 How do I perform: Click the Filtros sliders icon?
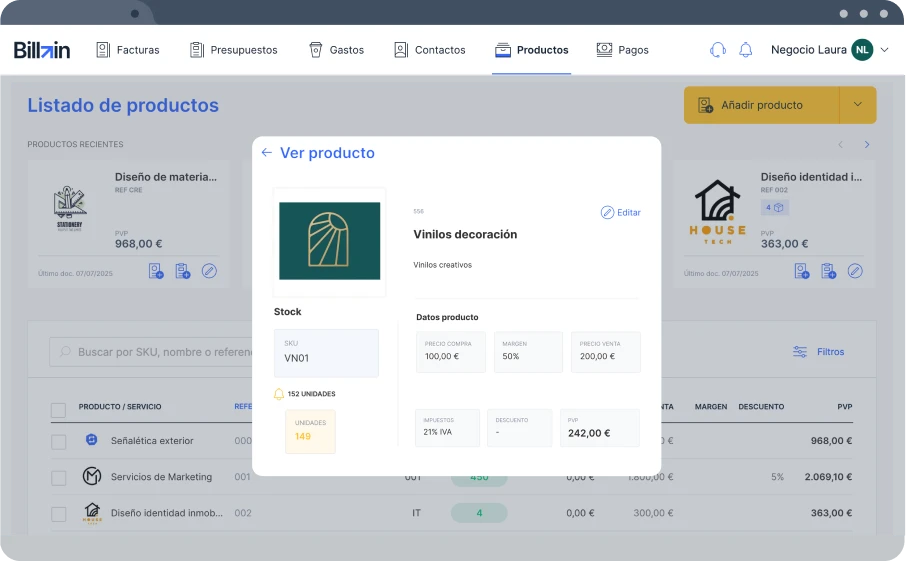(x=800, y=352)
